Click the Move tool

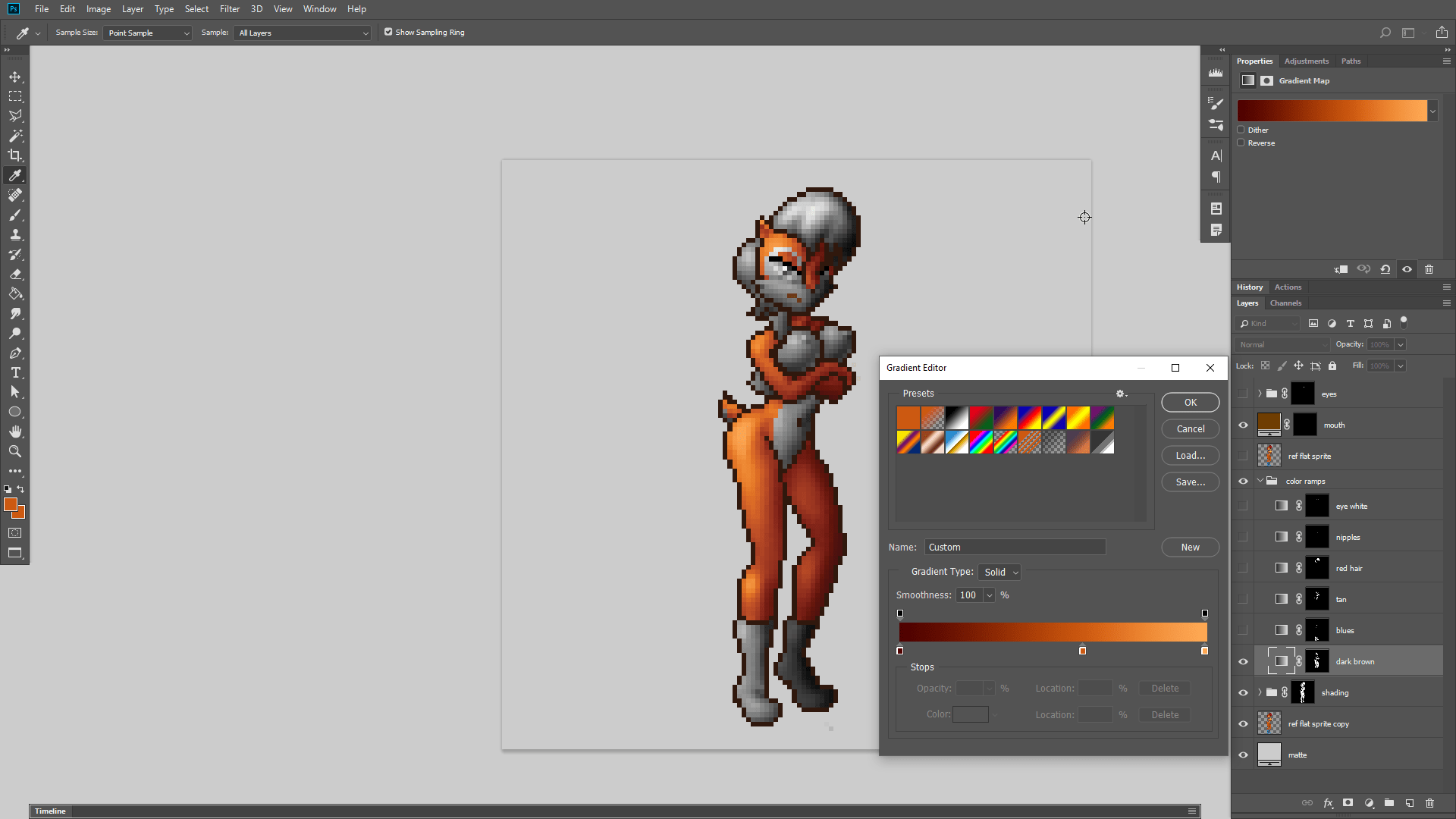pos(15,77)
